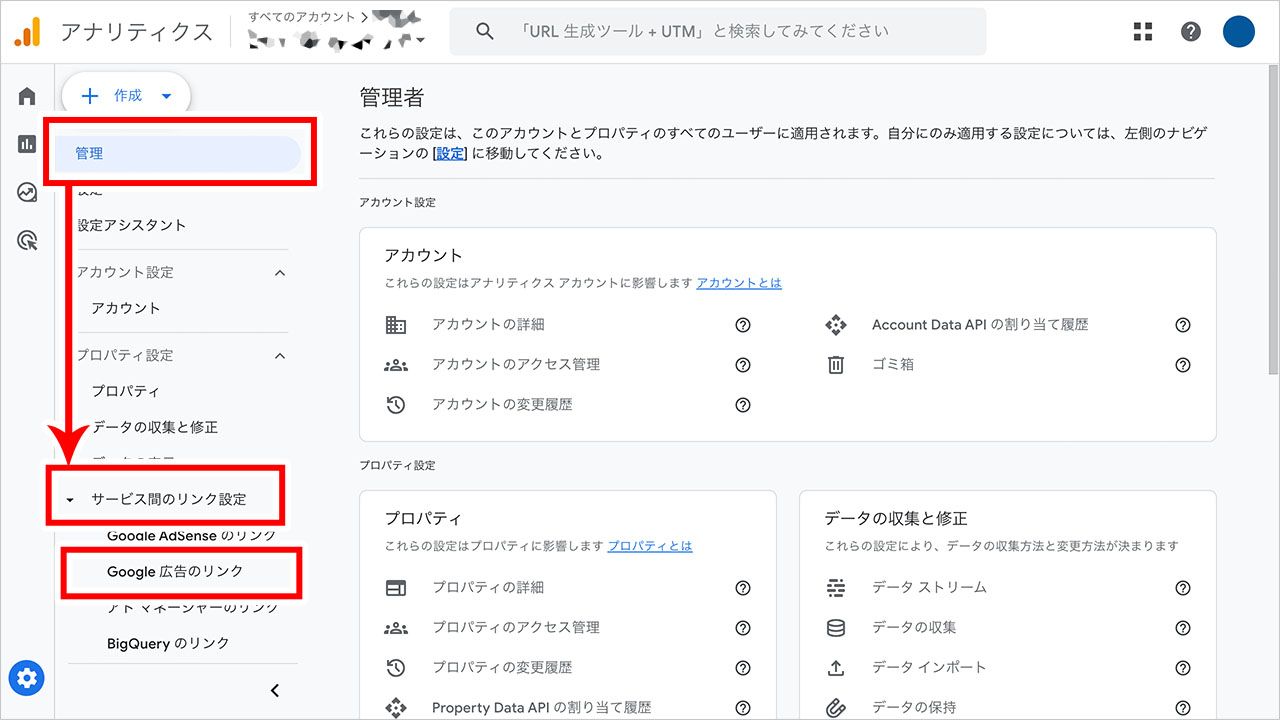Viewport: 1280px width, 720px height.
Task: Click the Help question-mark icon in the top bar
Action: point(1190,31)
